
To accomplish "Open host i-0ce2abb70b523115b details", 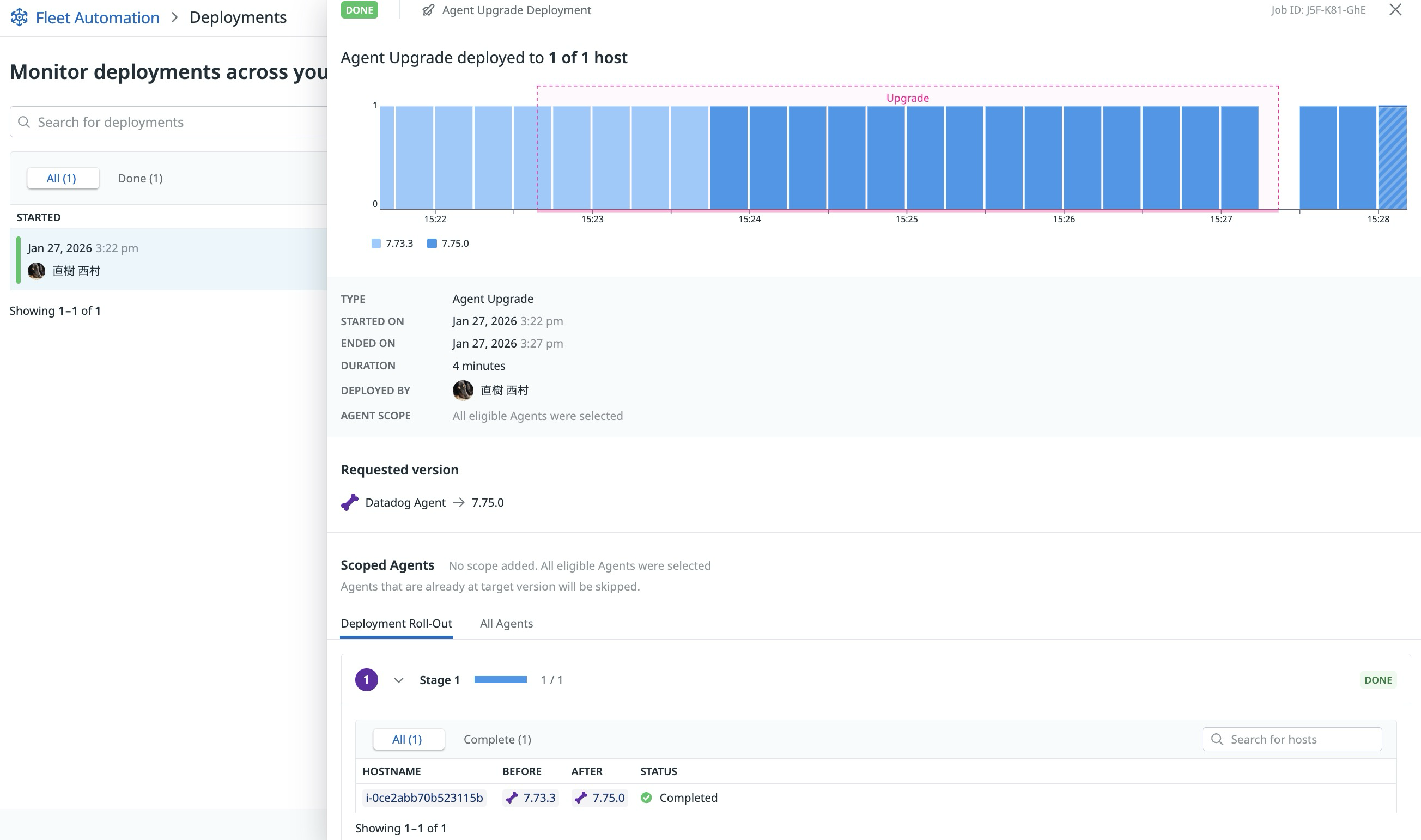I will pyautogui.click(x=424, y=797).
